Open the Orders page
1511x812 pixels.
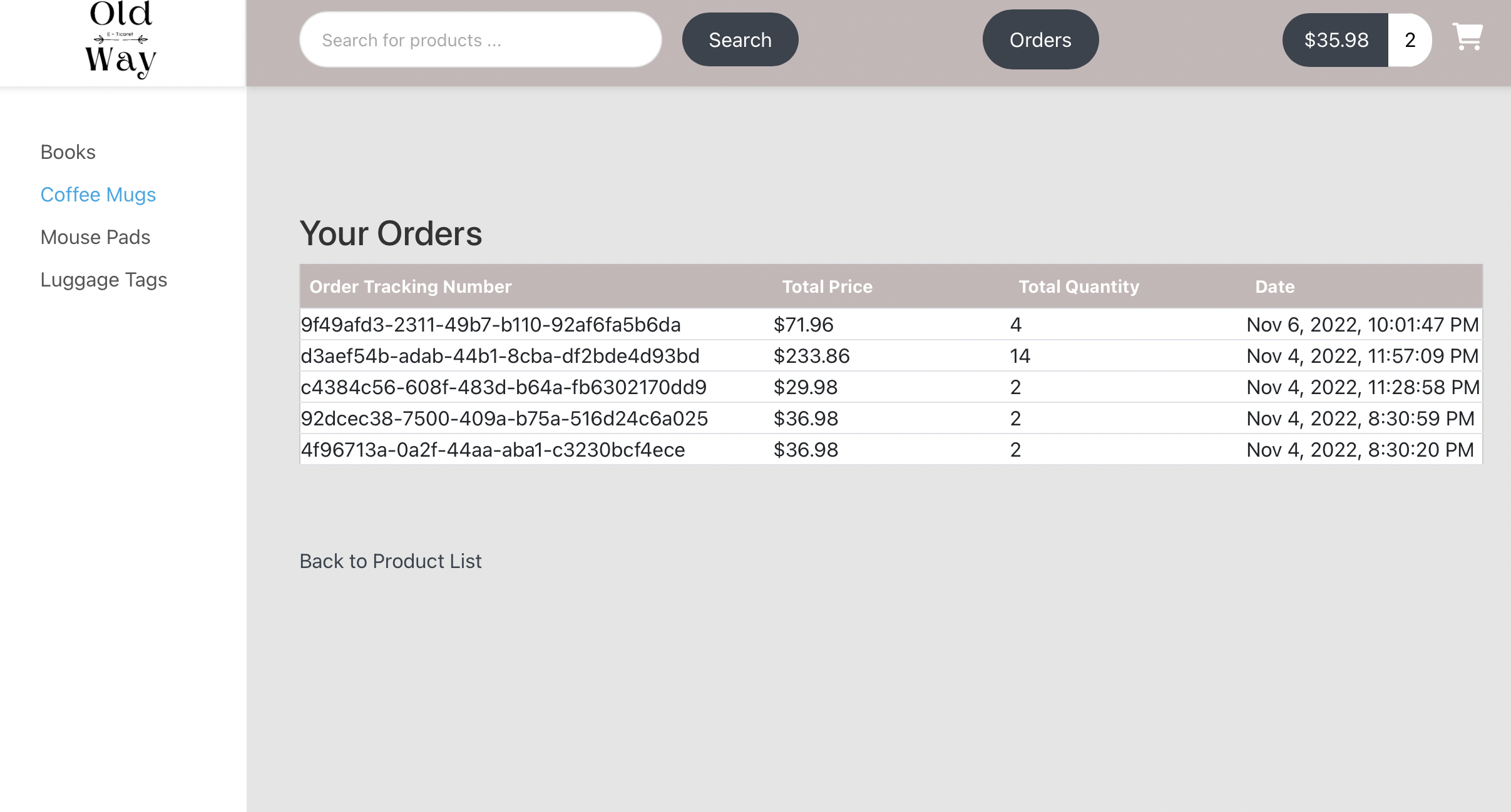click(1039, 39)
